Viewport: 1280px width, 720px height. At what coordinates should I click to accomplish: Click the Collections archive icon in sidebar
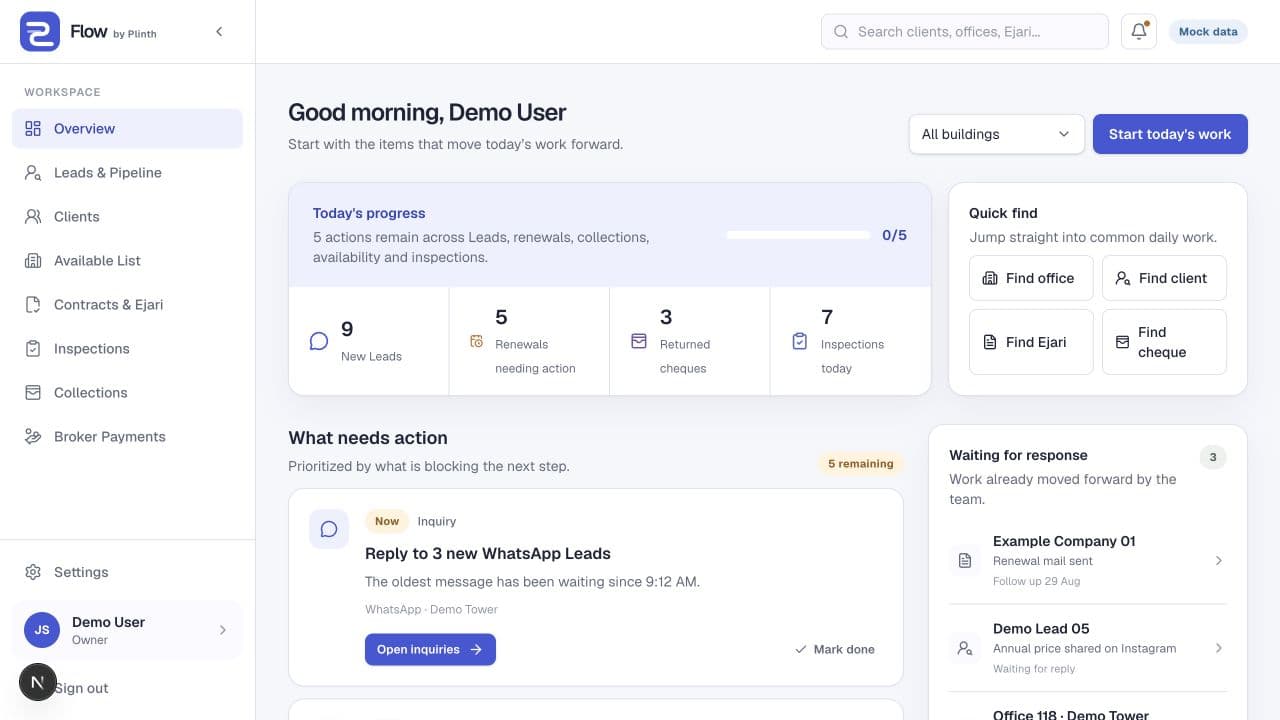click(x=33, y=392)
